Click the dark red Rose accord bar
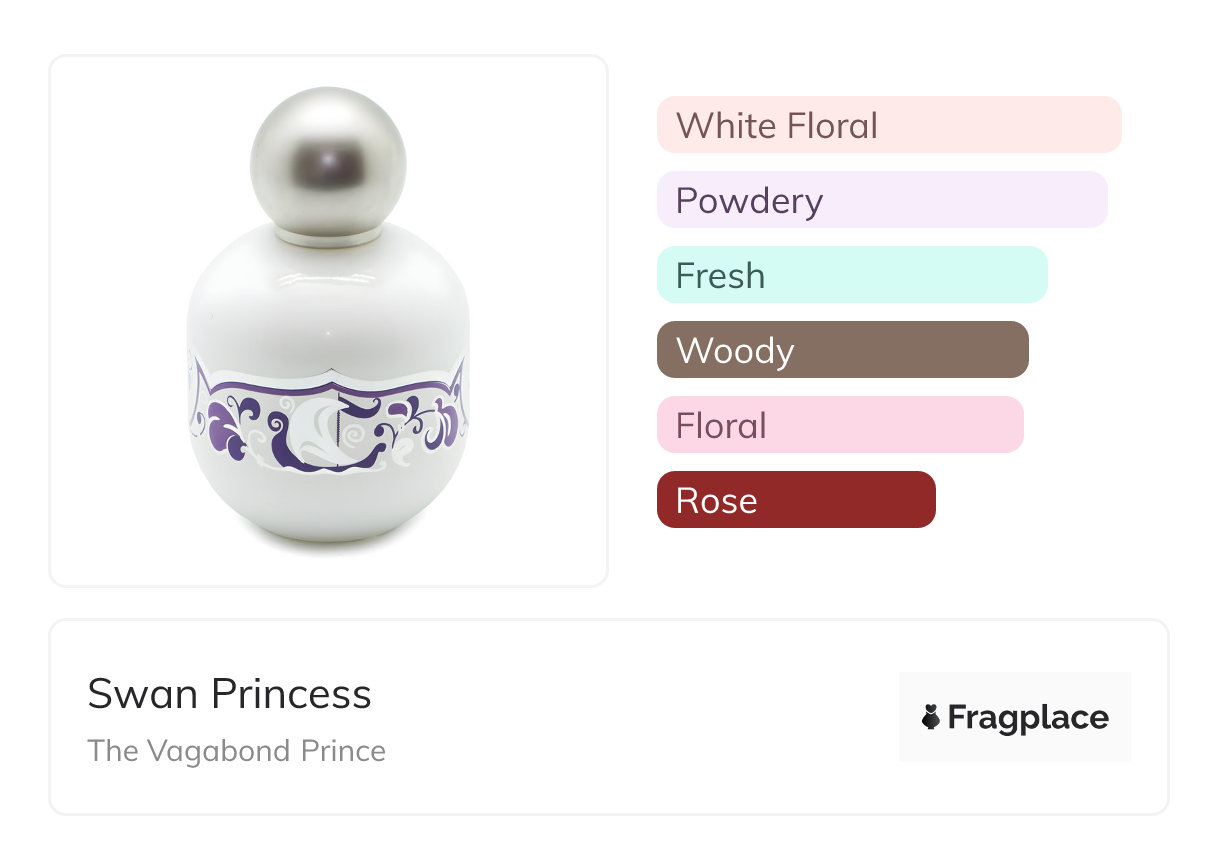 click(796, 500)
